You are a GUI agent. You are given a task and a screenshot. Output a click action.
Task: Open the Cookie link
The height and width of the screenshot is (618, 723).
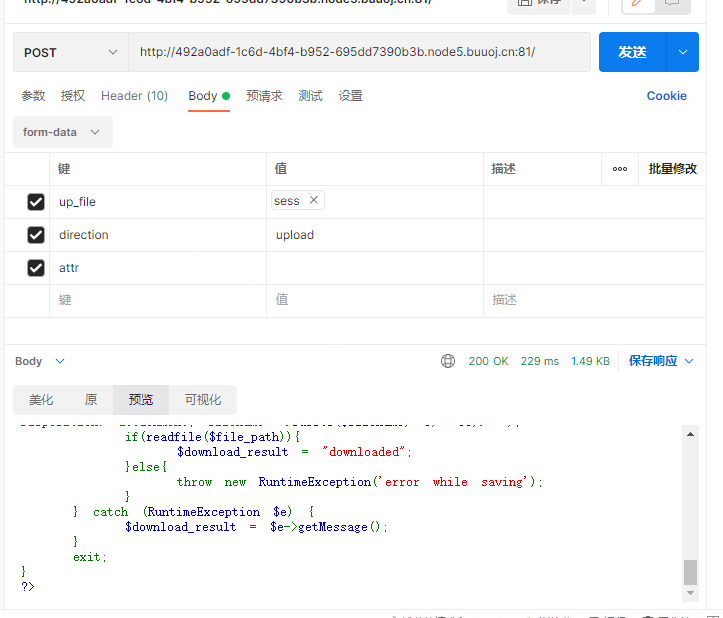click(666, 96)
